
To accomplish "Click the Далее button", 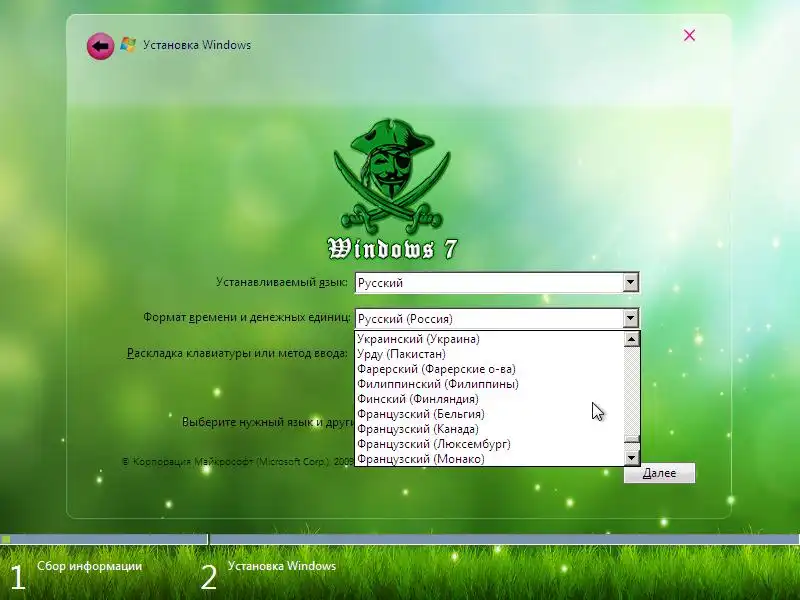I will pos(659,473).
